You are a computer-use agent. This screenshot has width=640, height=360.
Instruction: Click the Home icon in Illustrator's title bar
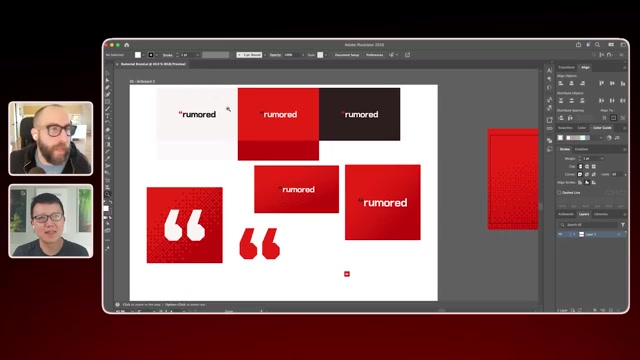(x=127, y=45)
